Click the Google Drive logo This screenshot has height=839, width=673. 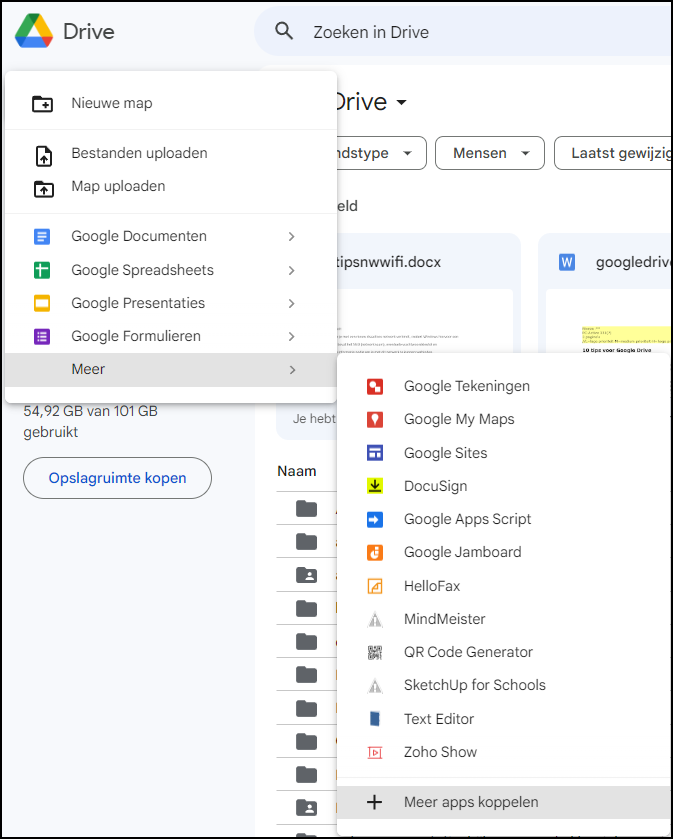coord(34,31)
